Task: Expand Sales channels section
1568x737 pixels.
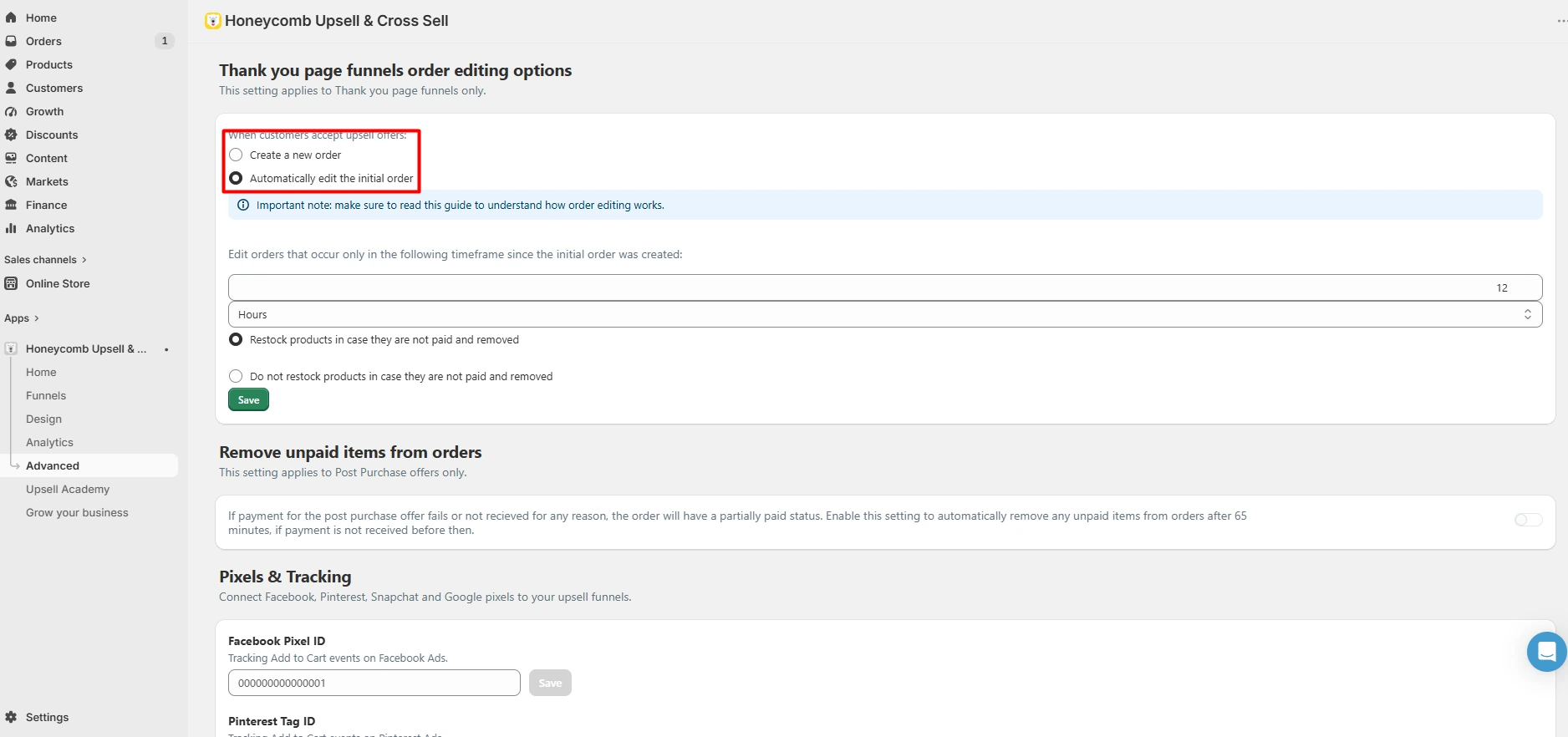Action: pyautogui.click(x=45, y=260)
